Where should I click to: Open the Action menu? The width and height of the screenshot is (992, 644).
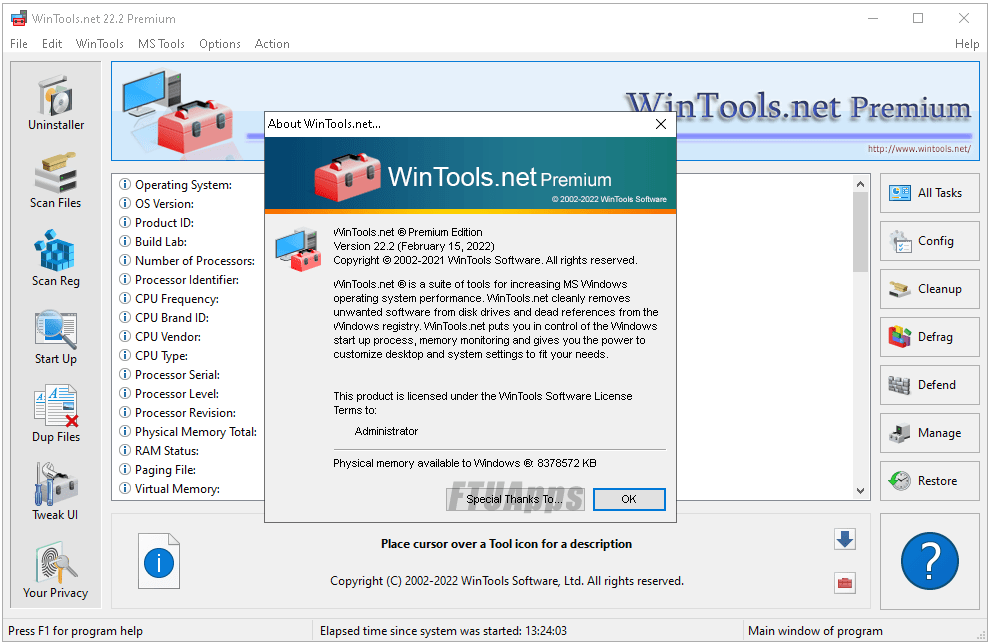pyautogui.click(x=272, y=44)
